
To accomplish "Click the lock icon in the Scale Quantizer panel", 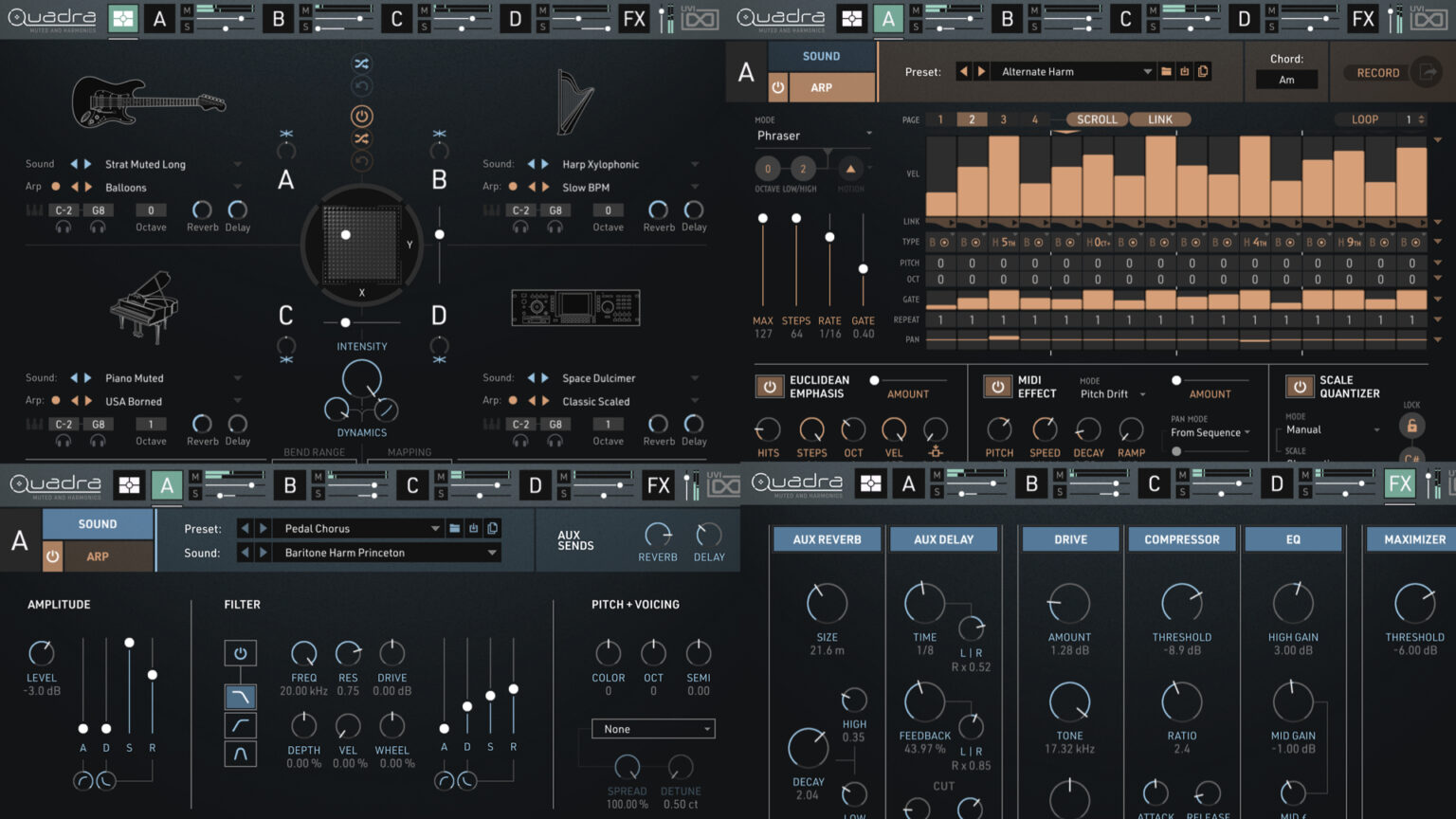I will (x=1411, y=427).
